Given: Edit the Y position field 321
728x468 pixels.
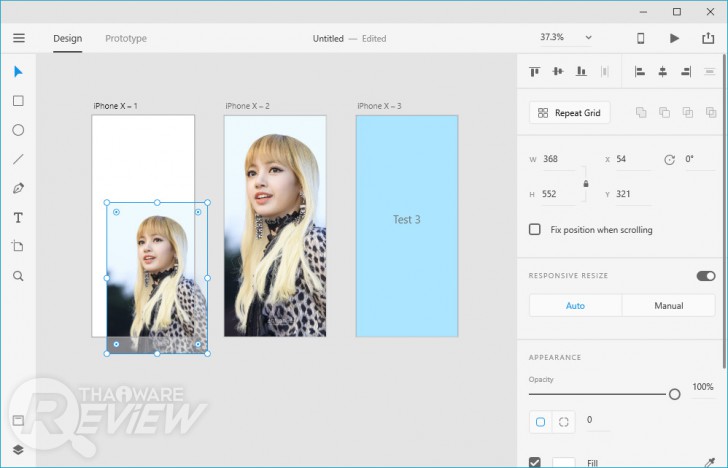Looking at the screenshot, I should [x=633, y=194].
